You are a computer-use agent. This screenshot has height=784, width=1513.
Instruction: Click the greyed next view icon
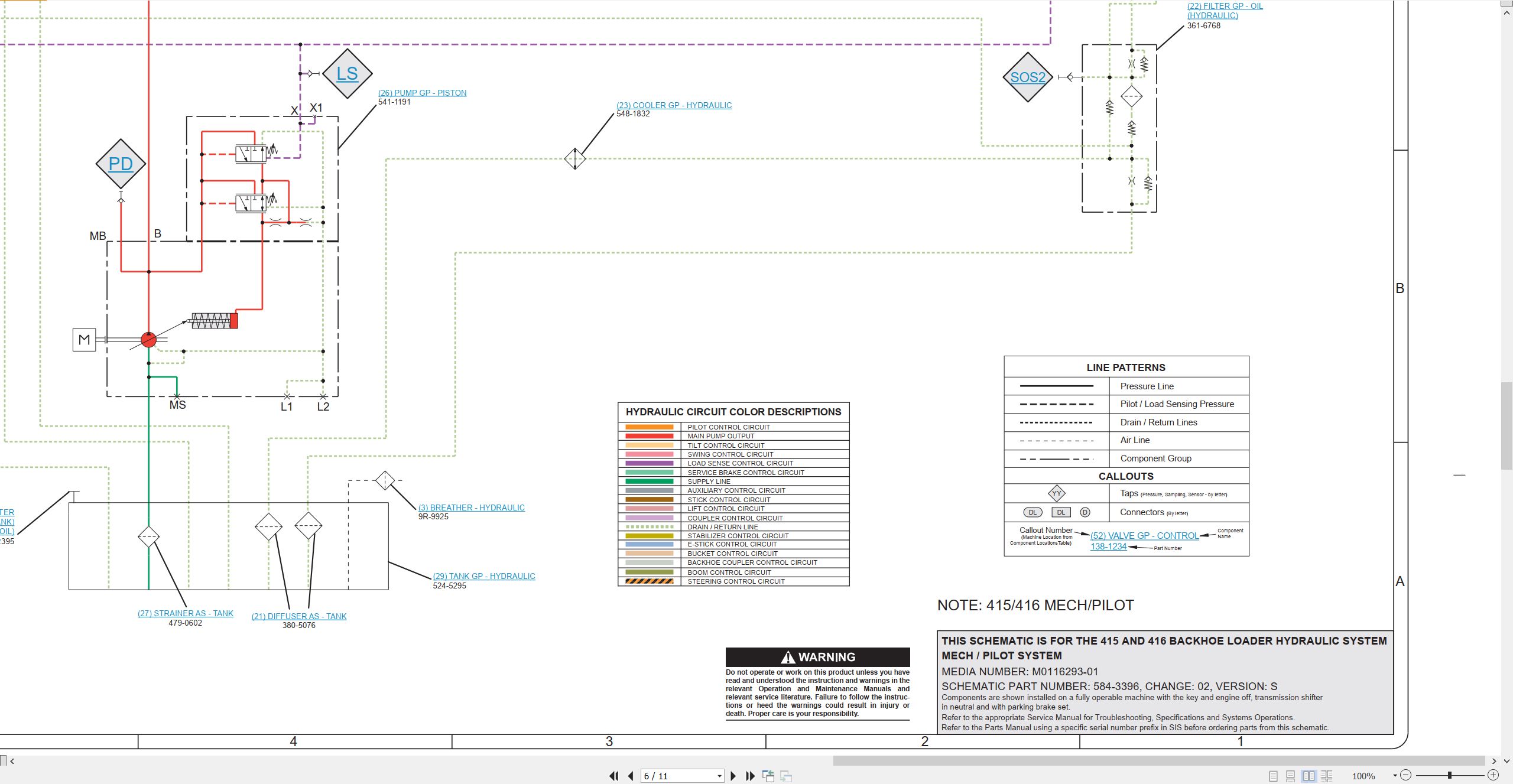[786, 776]
